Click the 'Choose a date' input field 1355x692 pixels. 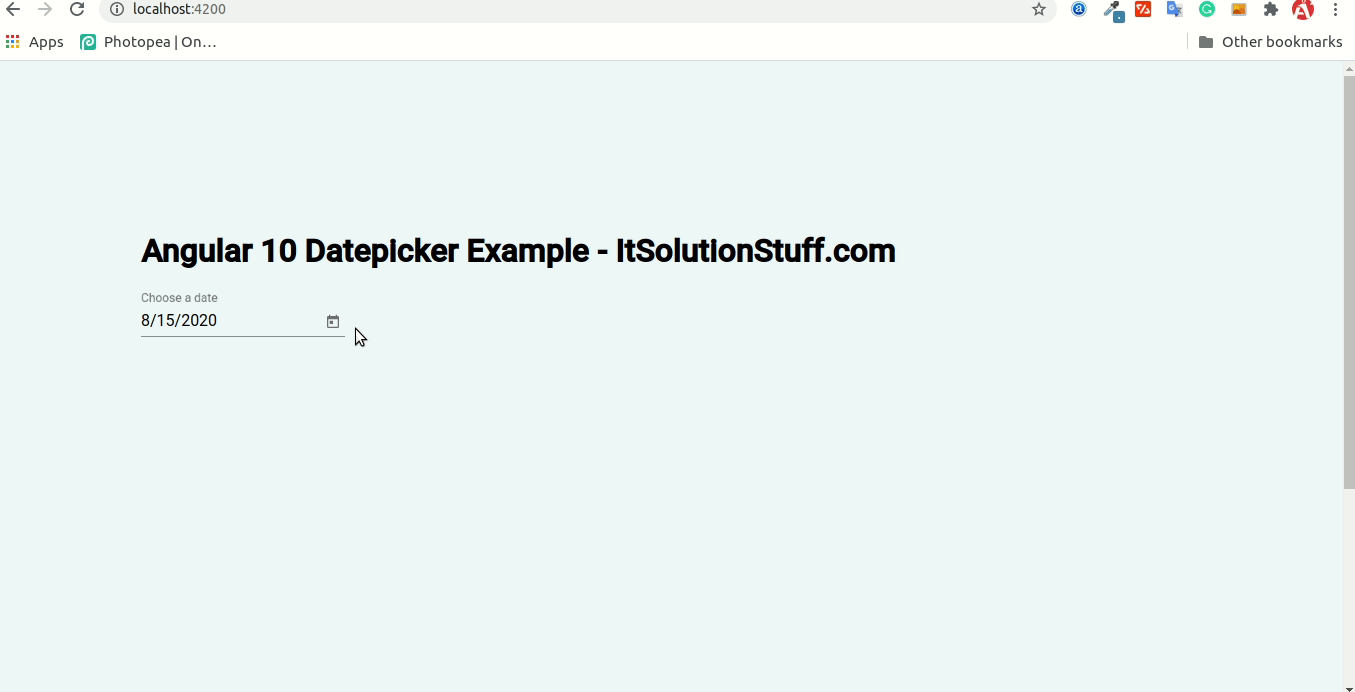[x=228, y=321]
